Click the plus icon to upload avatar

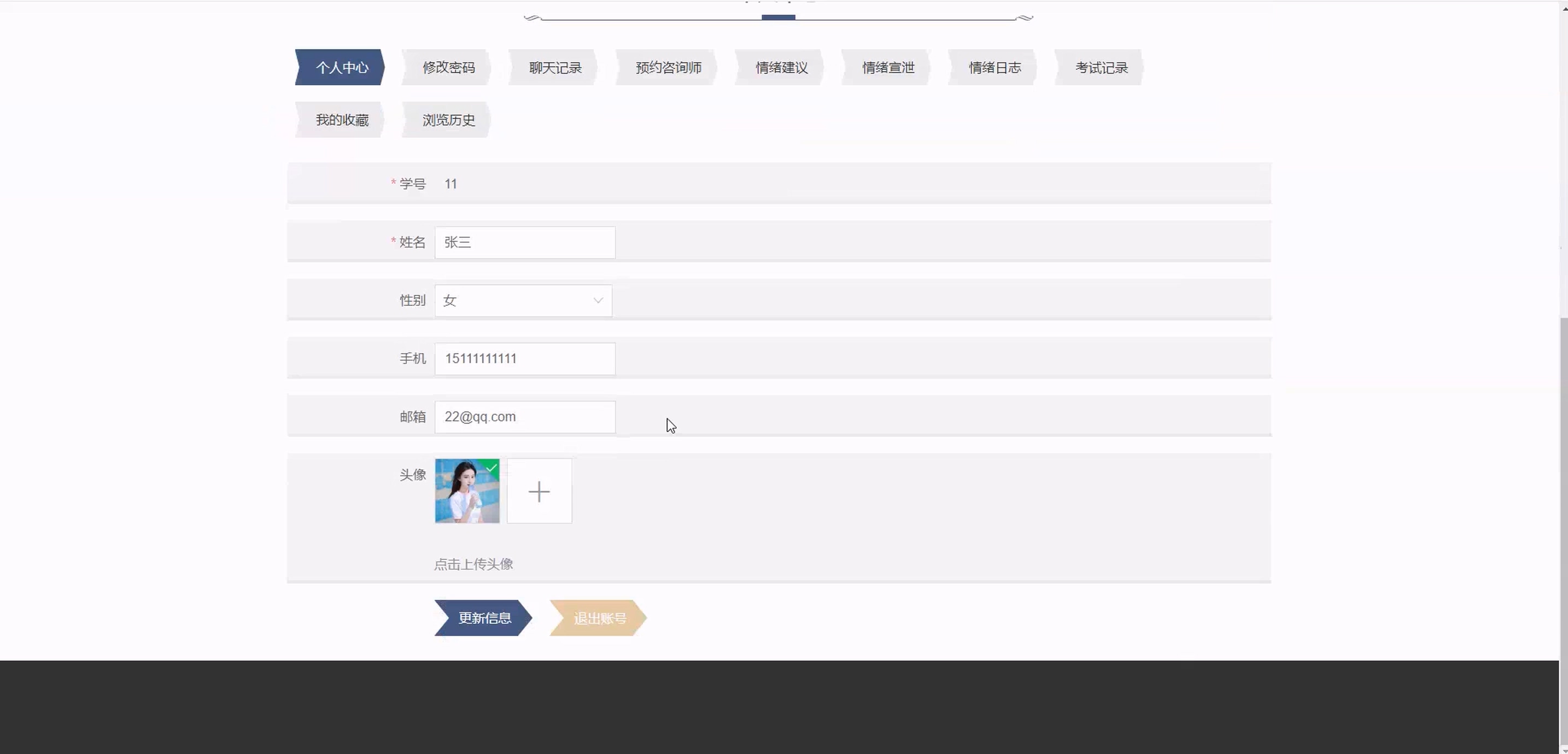(x=539, y=491)
